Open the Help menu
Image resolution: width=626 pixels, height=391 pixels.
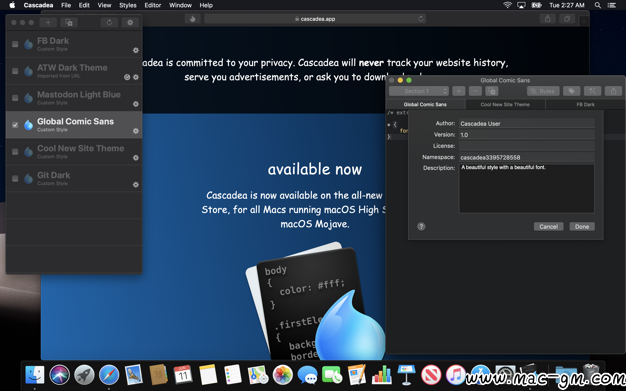coord(206,5)
